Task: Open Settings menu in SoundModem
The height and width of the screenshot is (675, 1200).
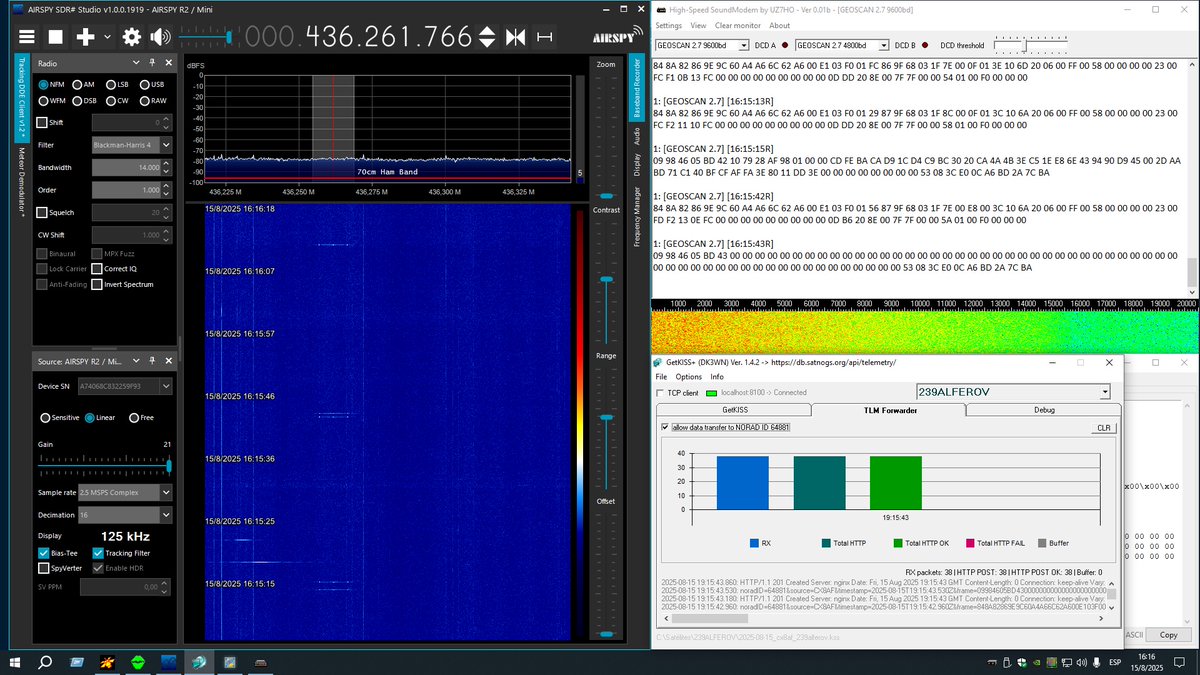Action: (x=669, y=25)
